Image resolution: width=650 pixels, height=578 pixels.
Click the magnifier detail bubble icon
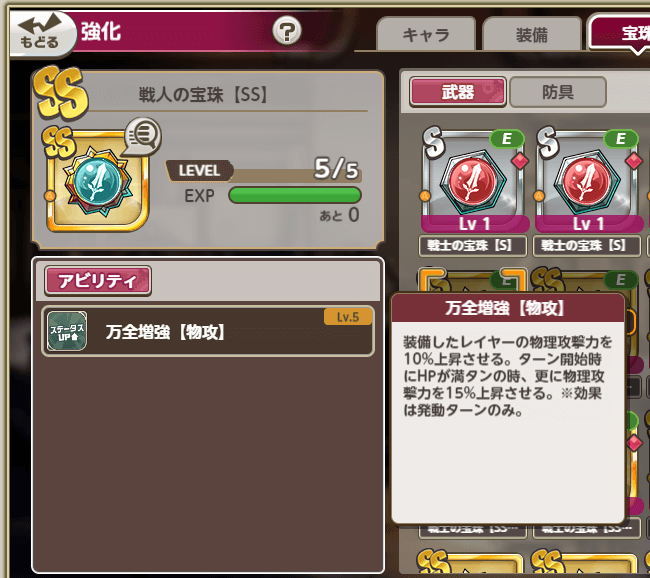[143, 135]
